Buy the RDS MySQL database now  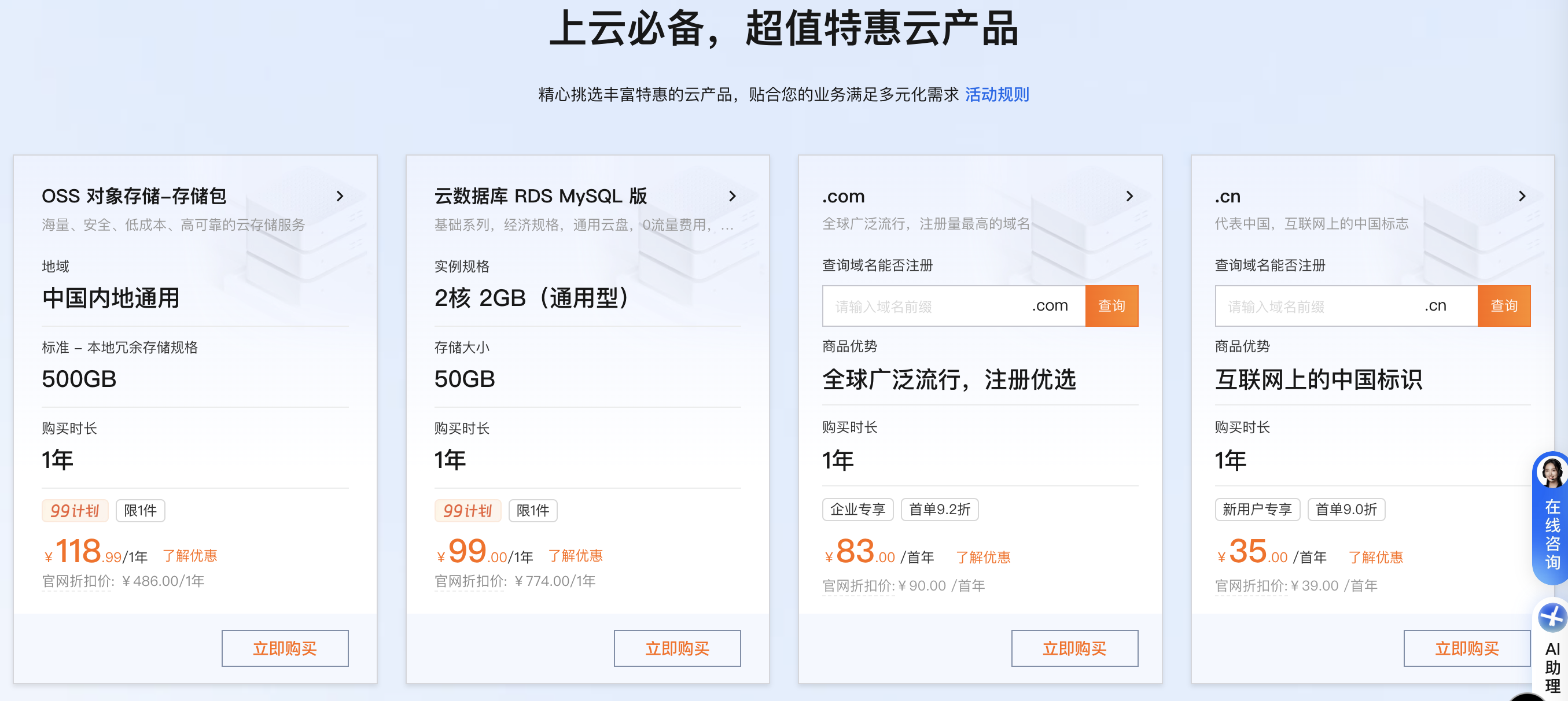tap(677, 648)
